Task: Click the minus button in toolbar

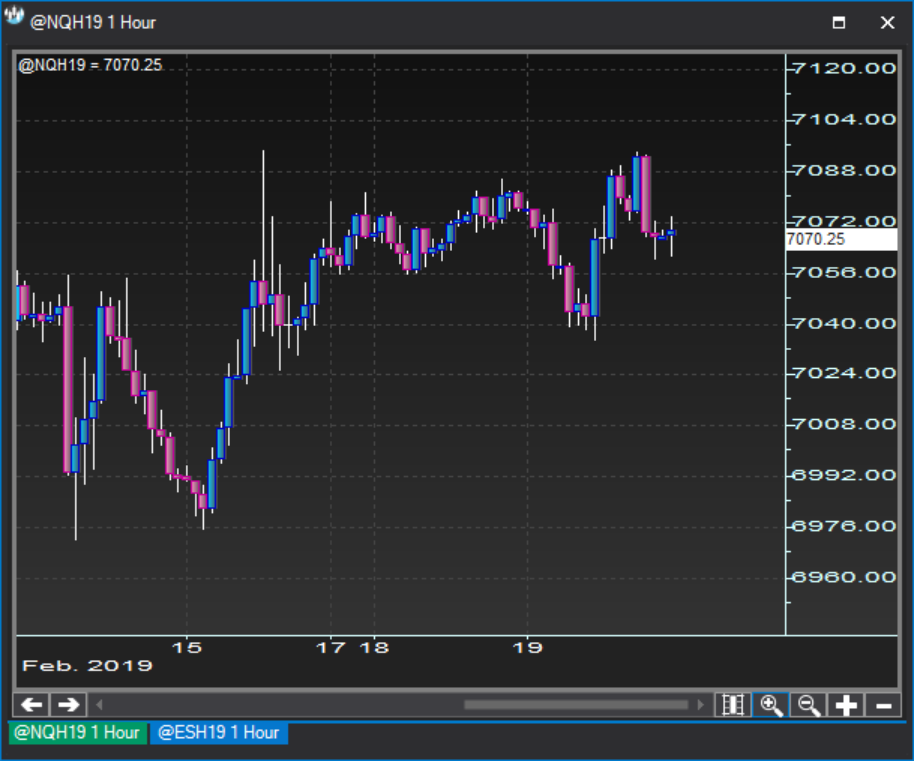Action: point(884,705)
